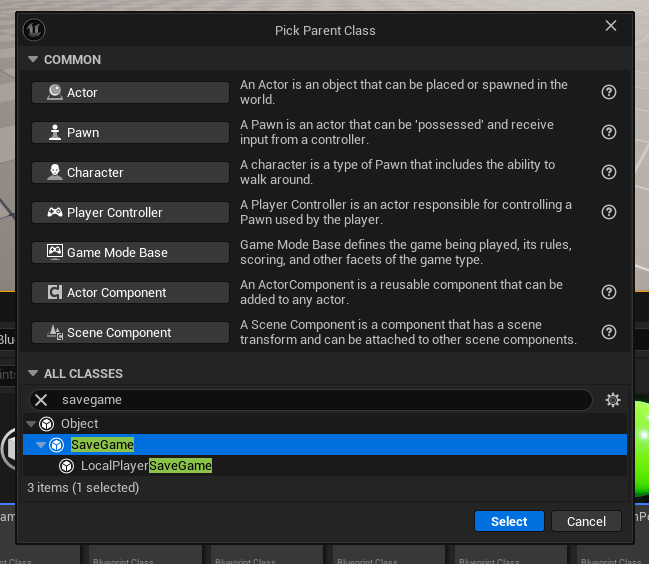Close the Pick Parent Class dialog

click(x=611, y=26)
